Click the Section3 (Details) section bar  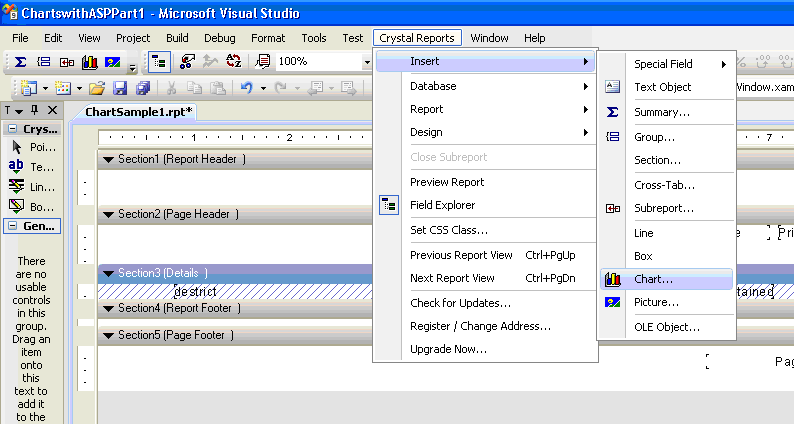235,274
